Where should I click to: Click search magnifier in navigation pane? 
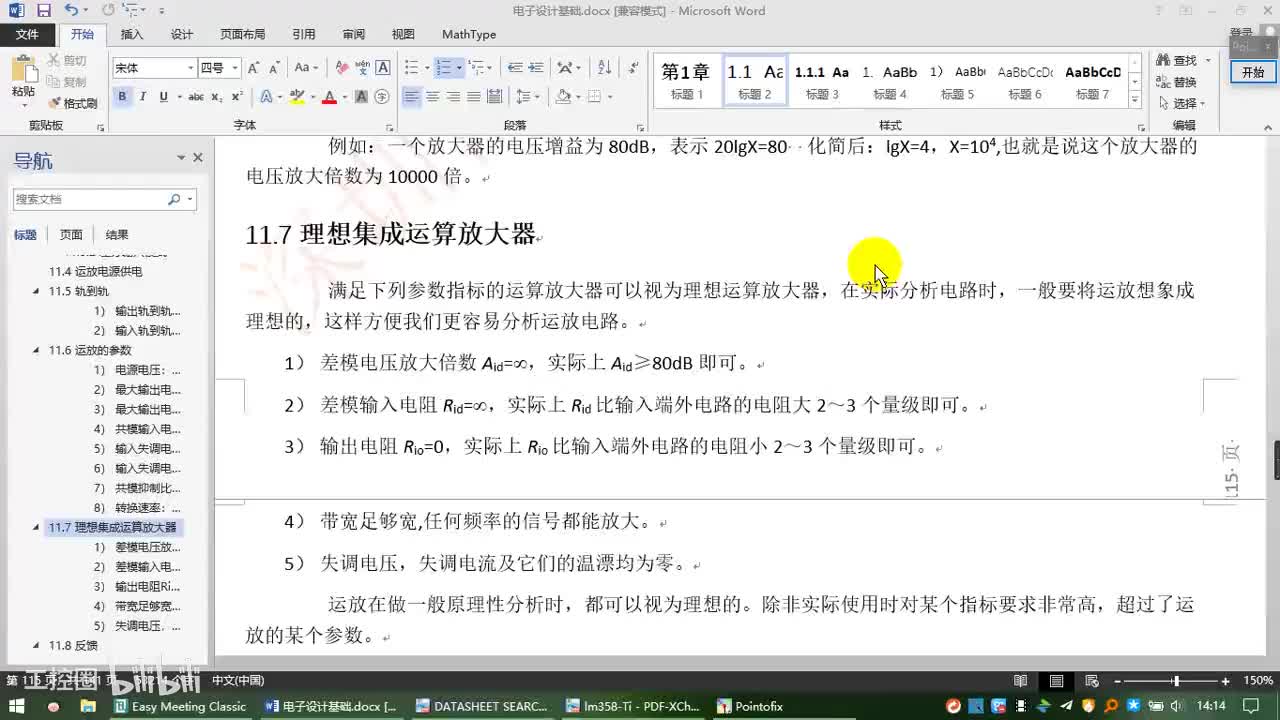(174, 199)
